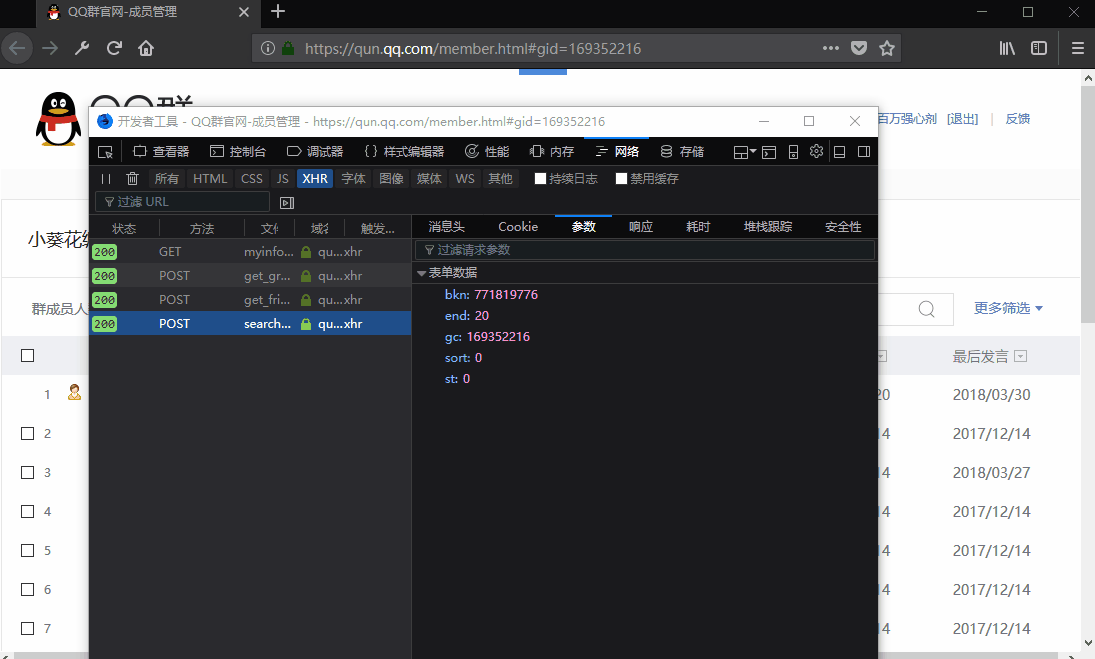Switch to 耗时 (Timings) tab
Screen dimensions: 1095x659
(x=698, y=227)
